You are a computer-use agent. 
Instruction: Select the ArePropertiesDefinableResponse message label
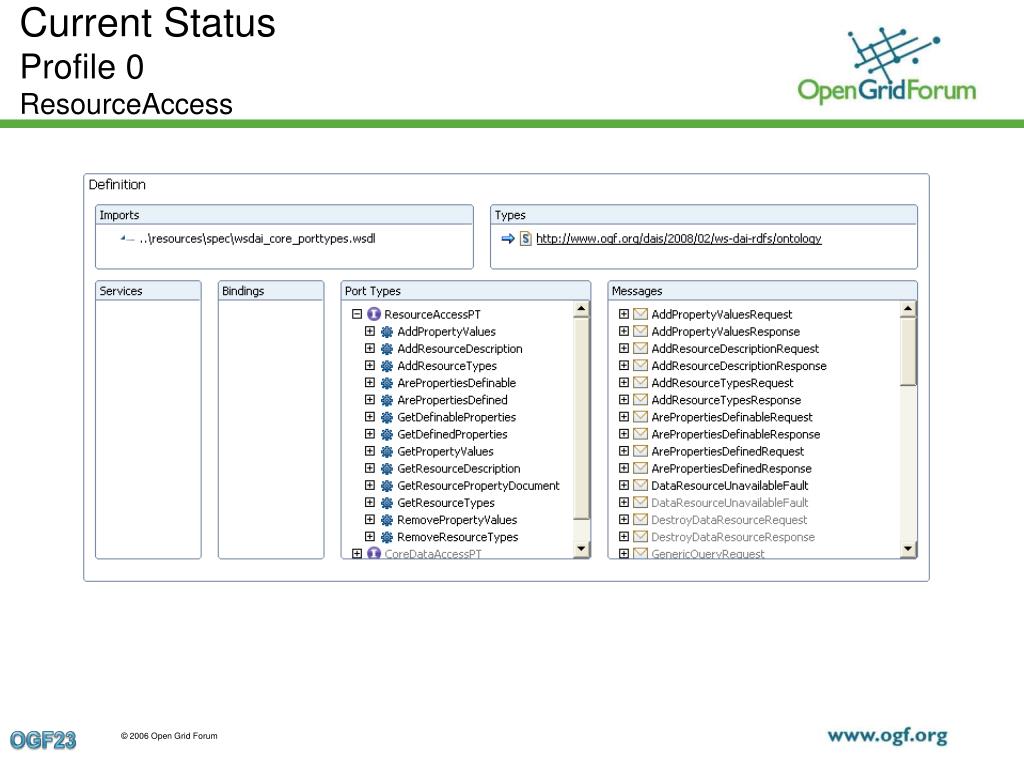coord(735,434)
